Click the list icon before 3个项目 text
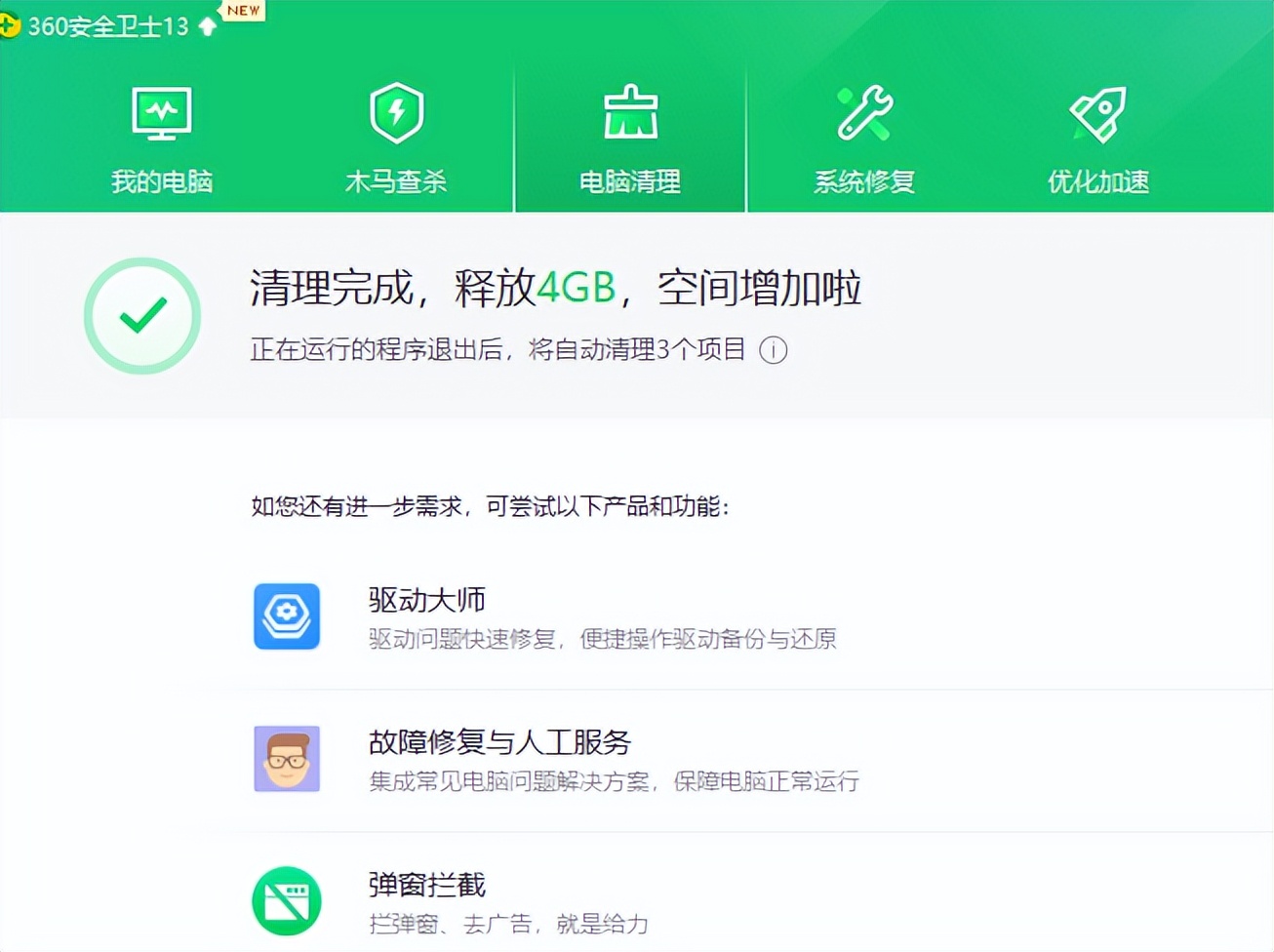This screenshot has width=1274, height=952. [x=774, y=349]
